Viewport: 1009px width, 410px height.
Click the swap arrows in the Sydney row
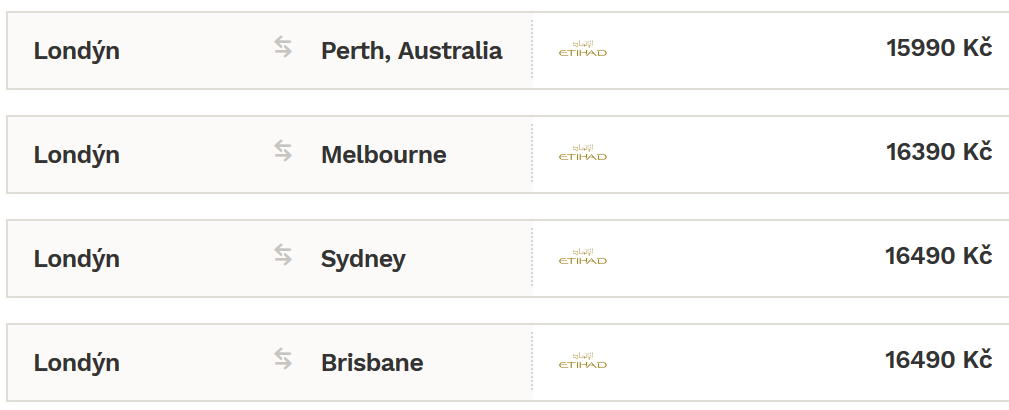[x=283, y=255]
